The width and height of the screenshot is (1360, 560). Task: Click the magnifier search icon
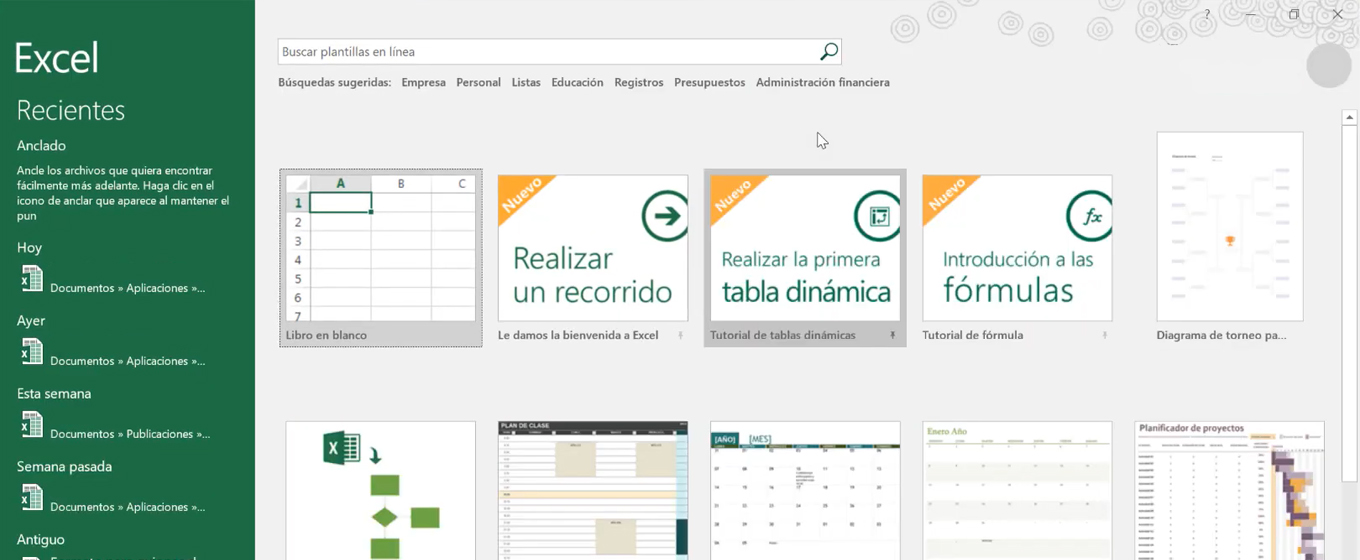[828, 52]
